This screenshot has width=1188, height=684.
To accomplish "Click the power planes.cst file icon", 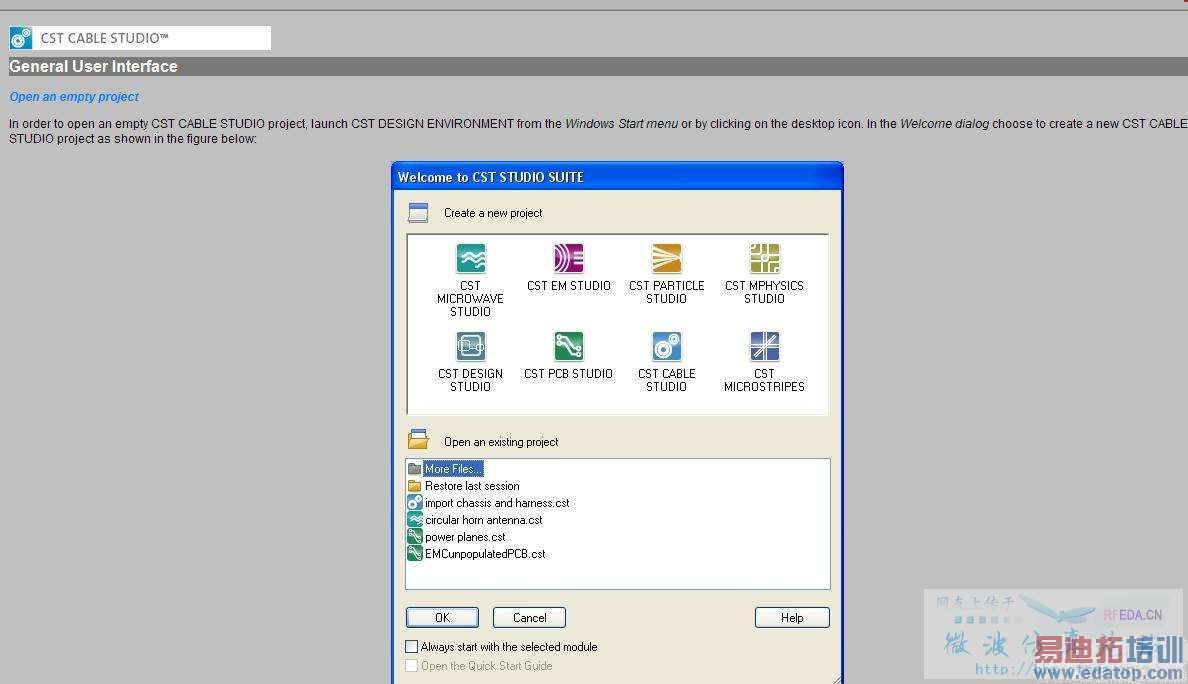I will pyautogui.click(x=414, y=537).
